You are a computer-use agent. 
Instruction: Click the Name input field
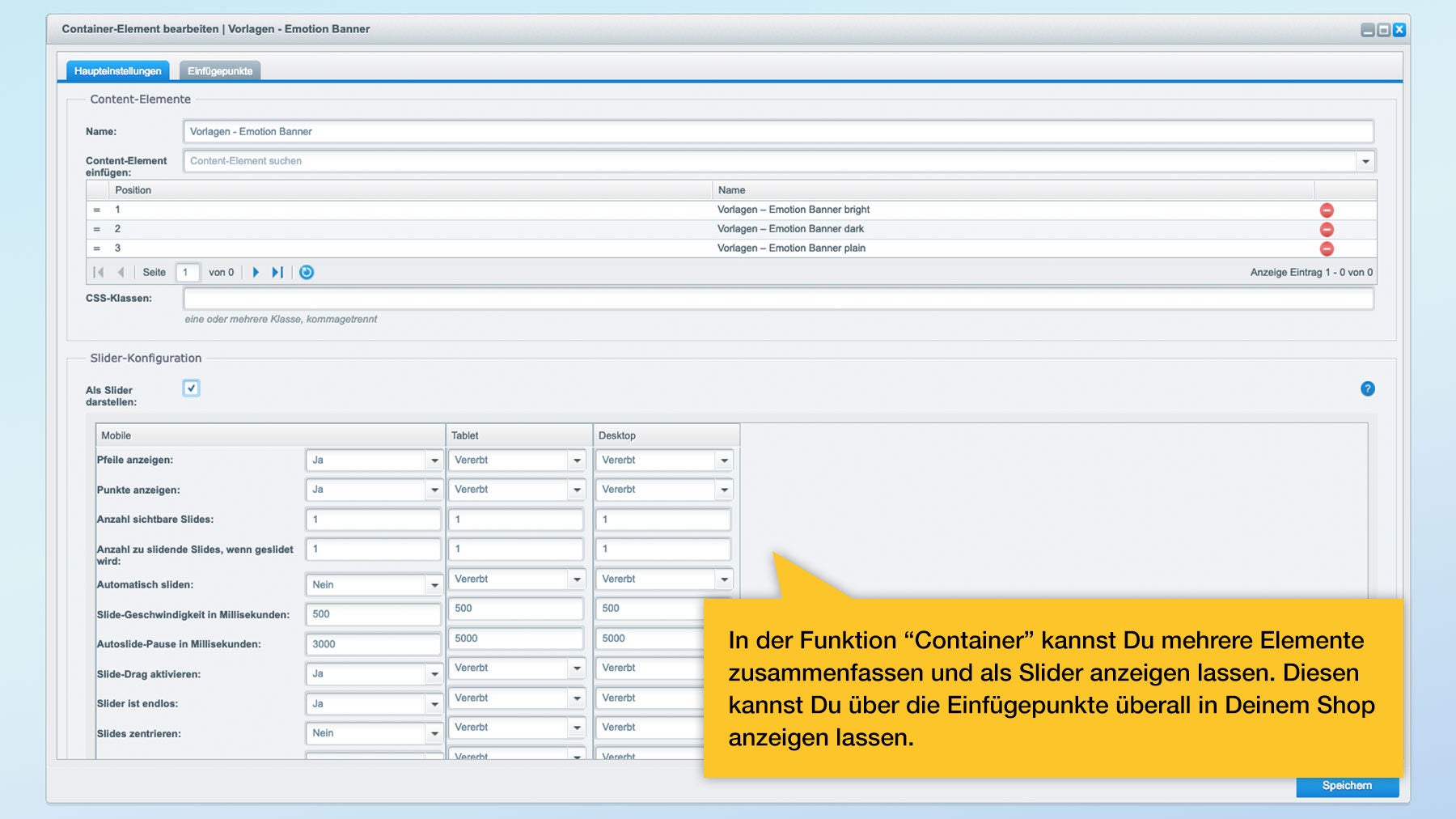point(778,132)
